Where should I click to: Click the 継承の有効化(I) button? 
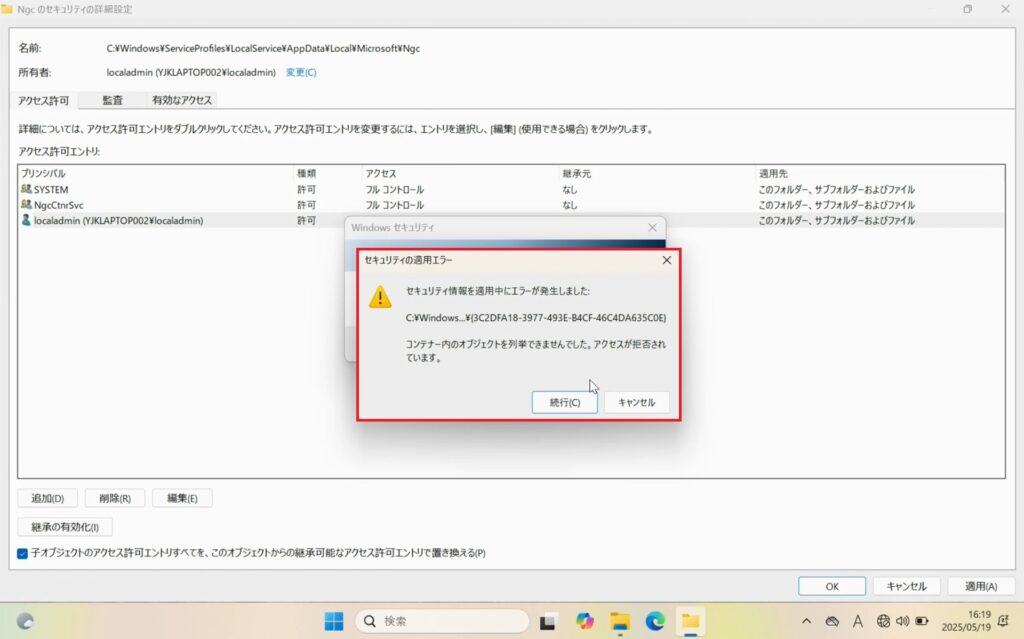(65, 527)
